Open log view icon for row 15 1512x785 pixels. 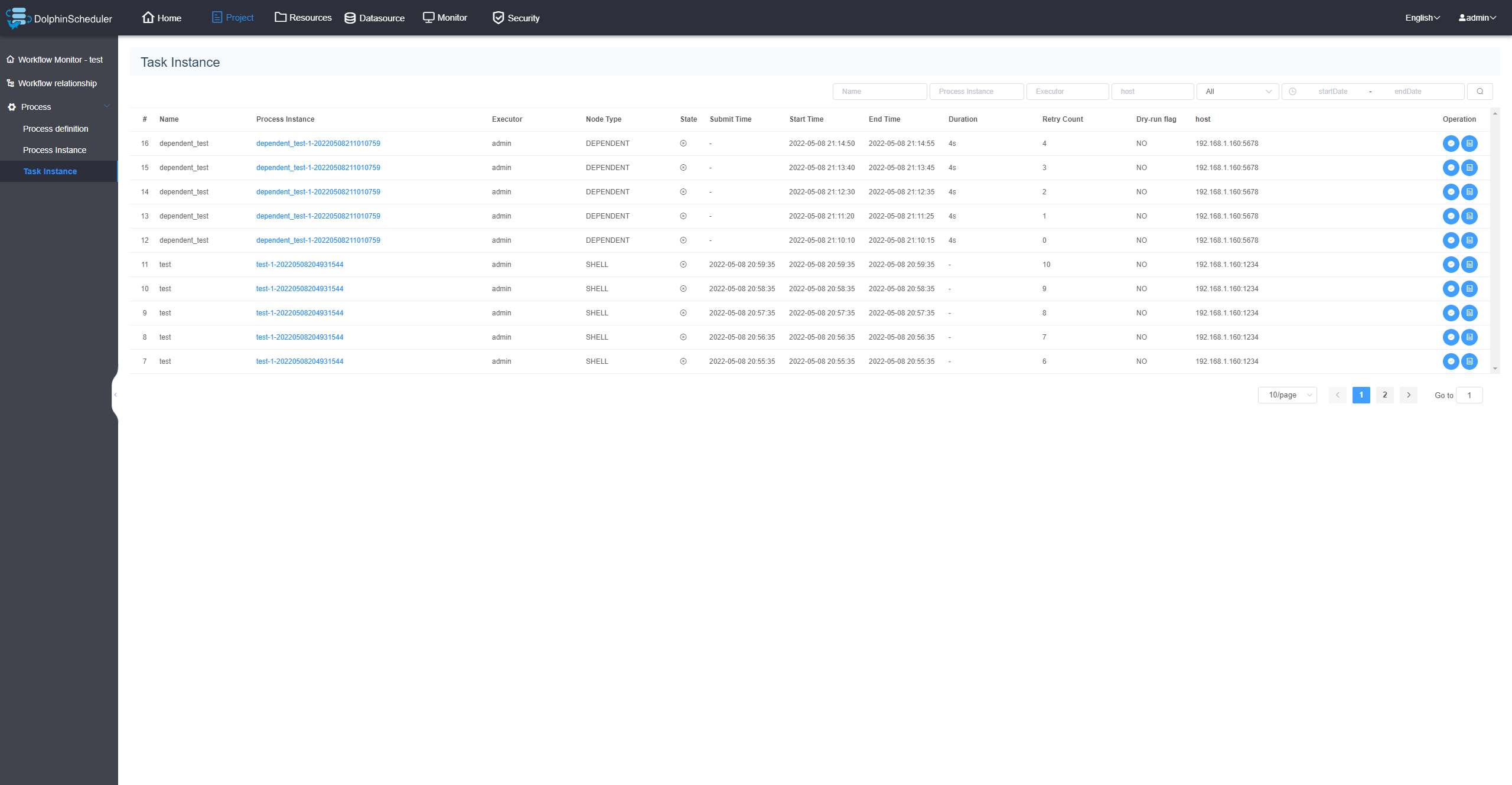click(1469, 168)
